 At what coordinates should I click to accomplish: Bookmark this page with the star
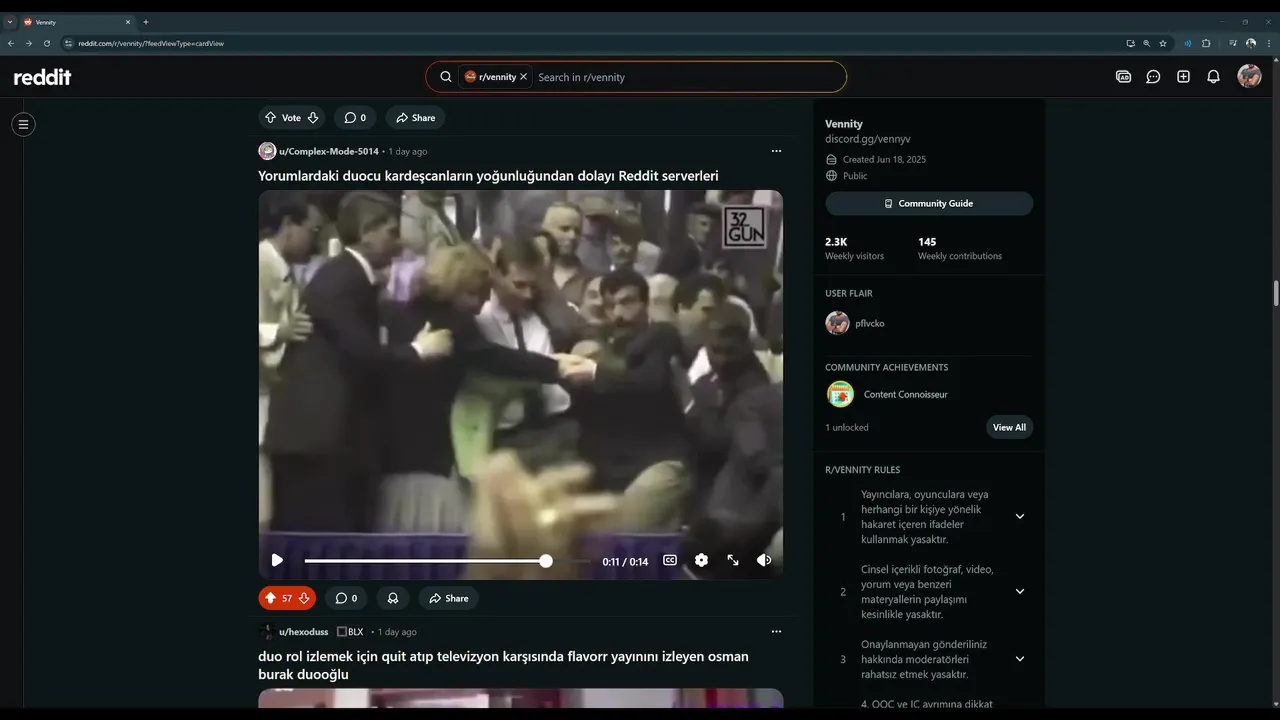pos(1163,43)
